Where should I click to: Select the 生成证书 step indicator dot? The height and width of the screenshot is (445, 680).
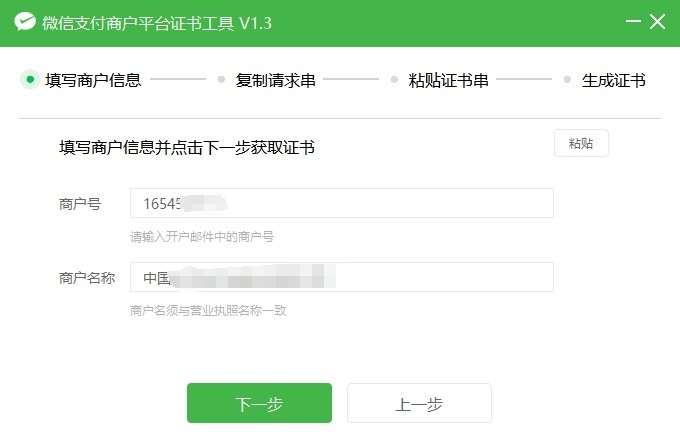coord(567,79)
